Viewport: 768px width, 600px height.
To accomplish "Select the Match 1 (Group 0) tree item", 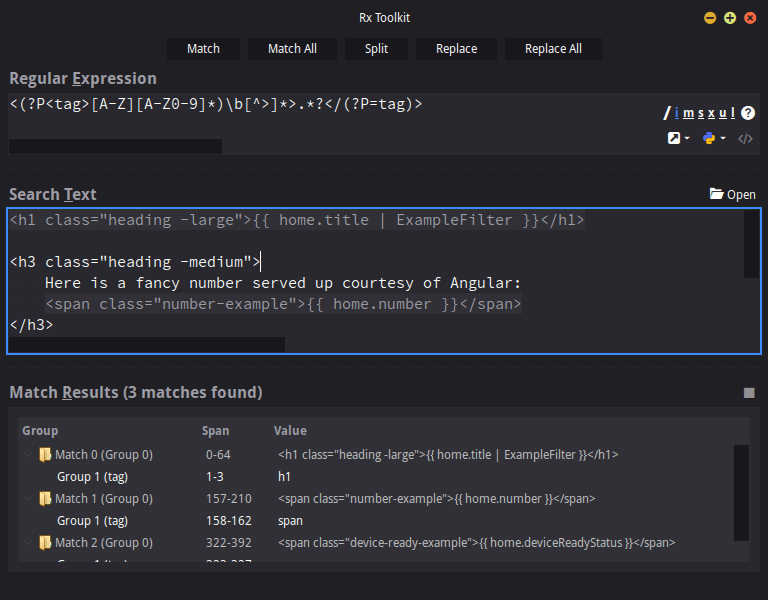I will coord(104,499).
